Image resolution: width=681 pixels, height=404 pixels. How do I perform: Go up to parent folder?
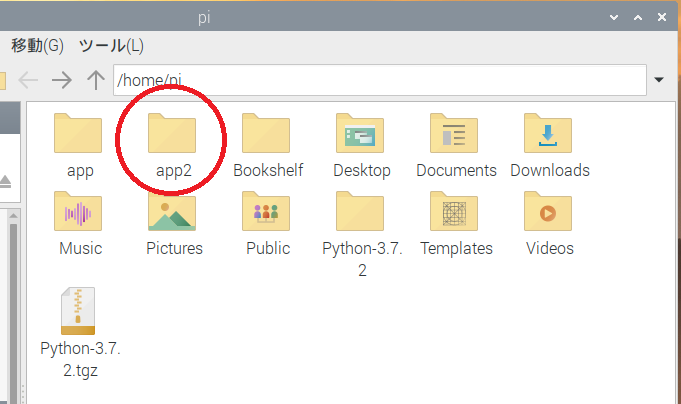[x=95, y=80]
